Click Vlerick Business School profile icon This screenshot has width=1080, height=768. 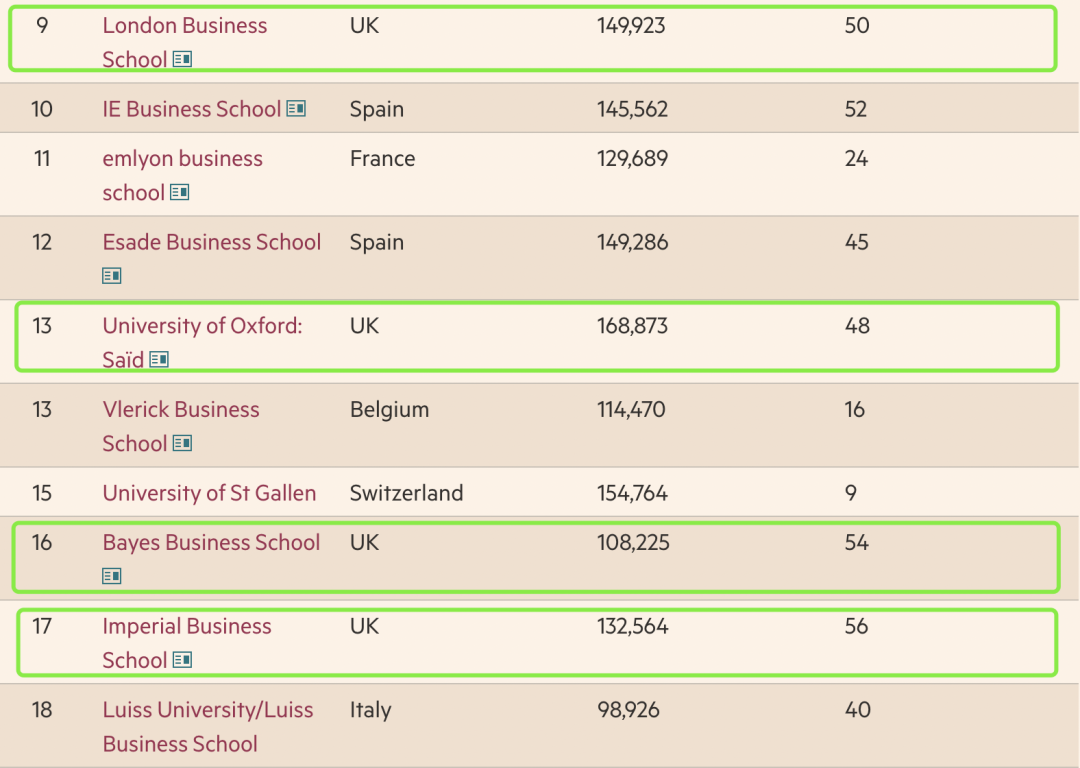coord(183,443)
